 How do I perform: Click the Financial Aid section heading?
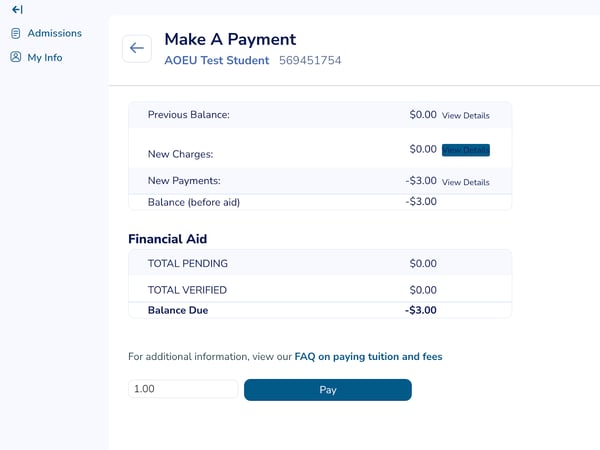(168, 239)
